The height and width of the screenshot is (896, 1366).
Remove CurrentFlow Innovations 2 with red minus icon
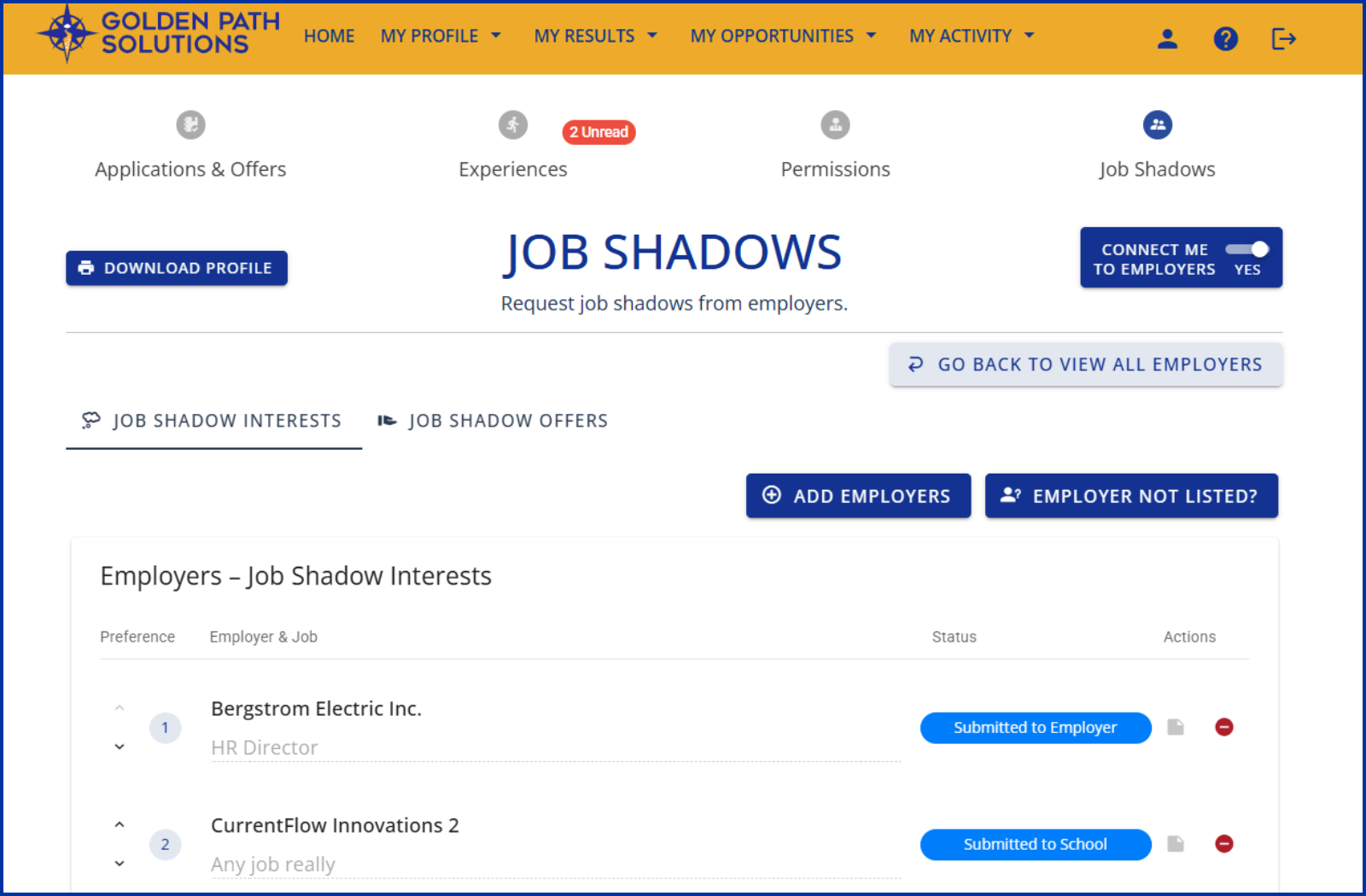[x=1224, y=844]
